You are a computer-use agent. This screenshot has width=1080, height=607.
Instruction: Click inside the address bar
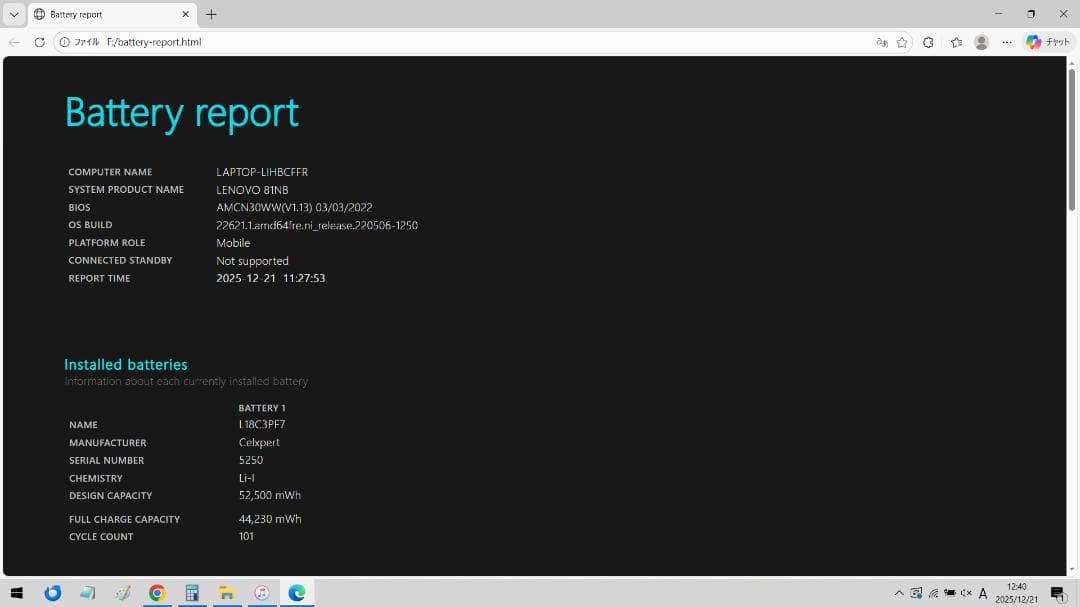[x=300, y=42]
